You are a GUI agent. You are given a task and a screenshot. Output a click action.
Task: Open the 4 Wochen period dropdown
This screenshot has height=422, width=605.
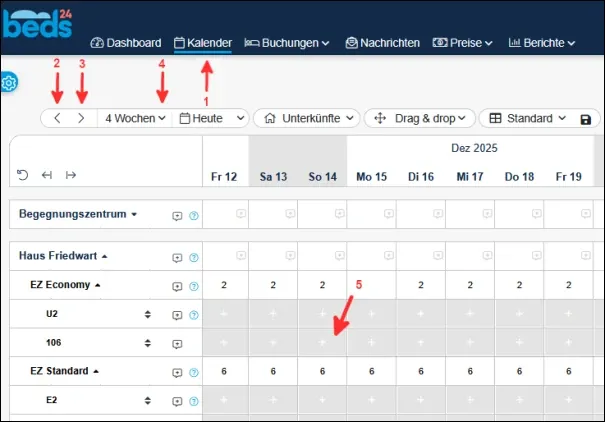coord(135,118)
